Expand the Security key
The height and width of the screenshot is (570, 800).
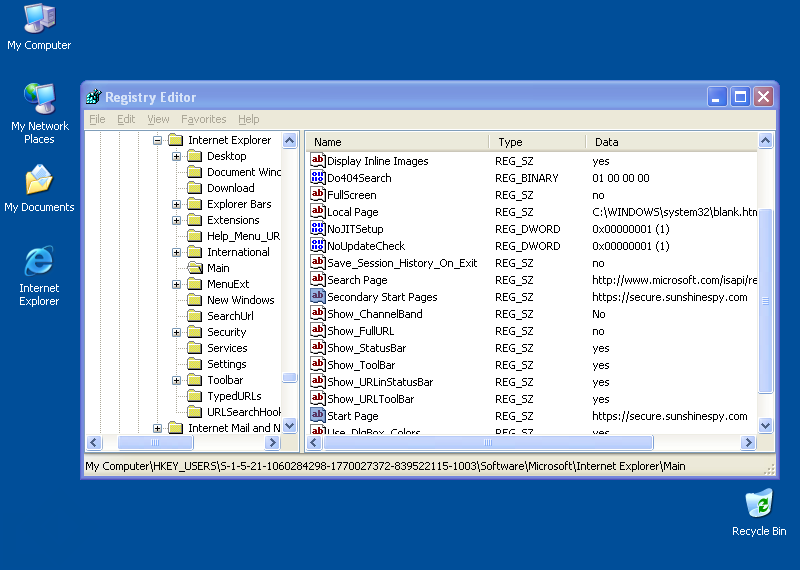click(177, 332)
